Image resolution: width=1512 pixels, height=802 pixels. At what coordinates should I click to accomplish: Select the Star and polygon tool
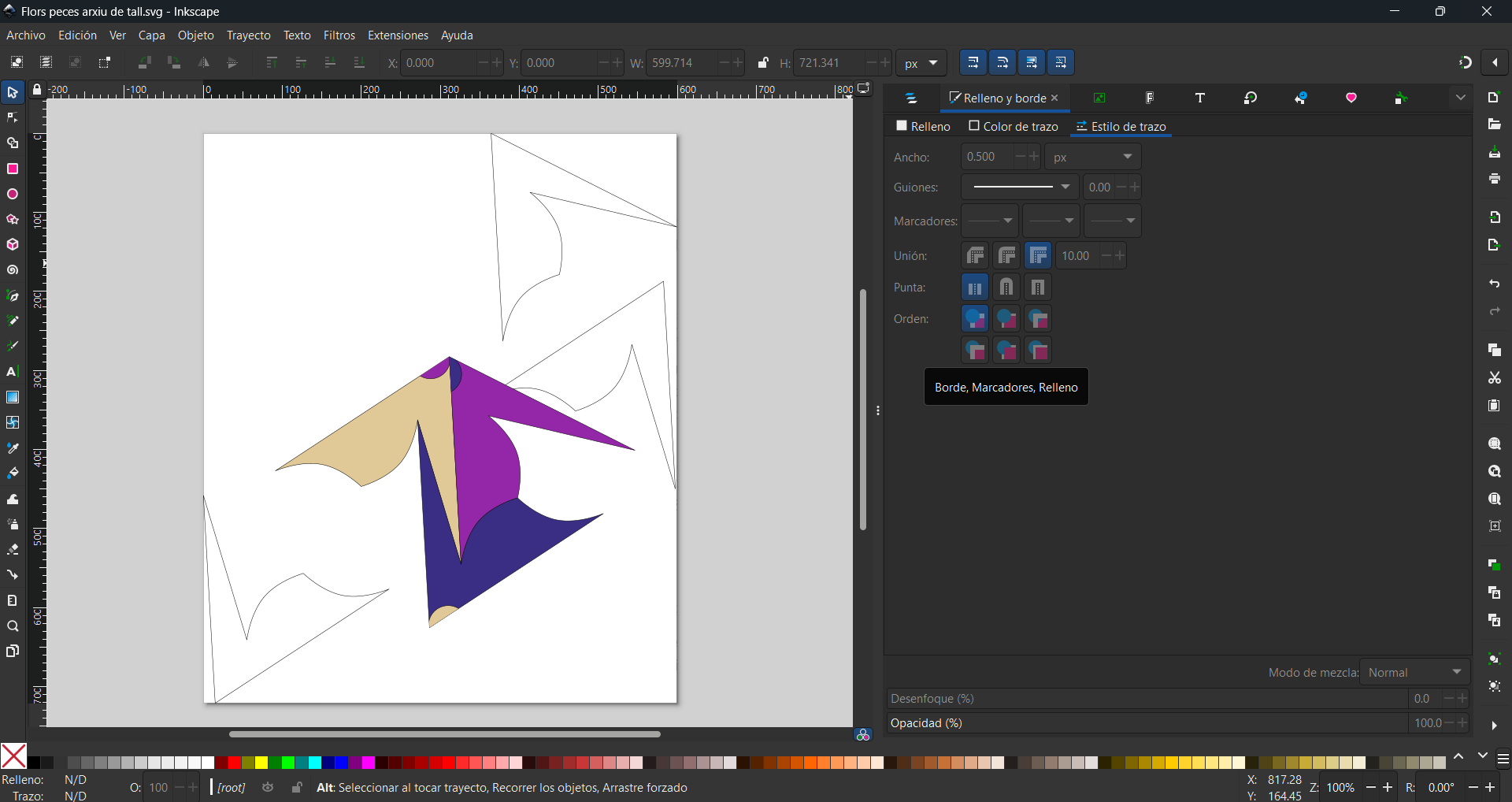coord(13,219)
